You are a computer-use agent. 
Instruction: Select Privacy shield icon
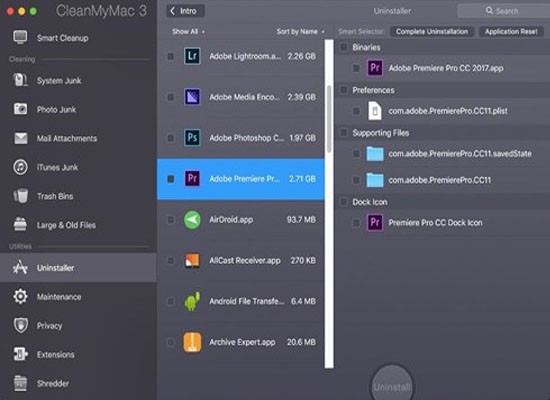click(21, 325)
